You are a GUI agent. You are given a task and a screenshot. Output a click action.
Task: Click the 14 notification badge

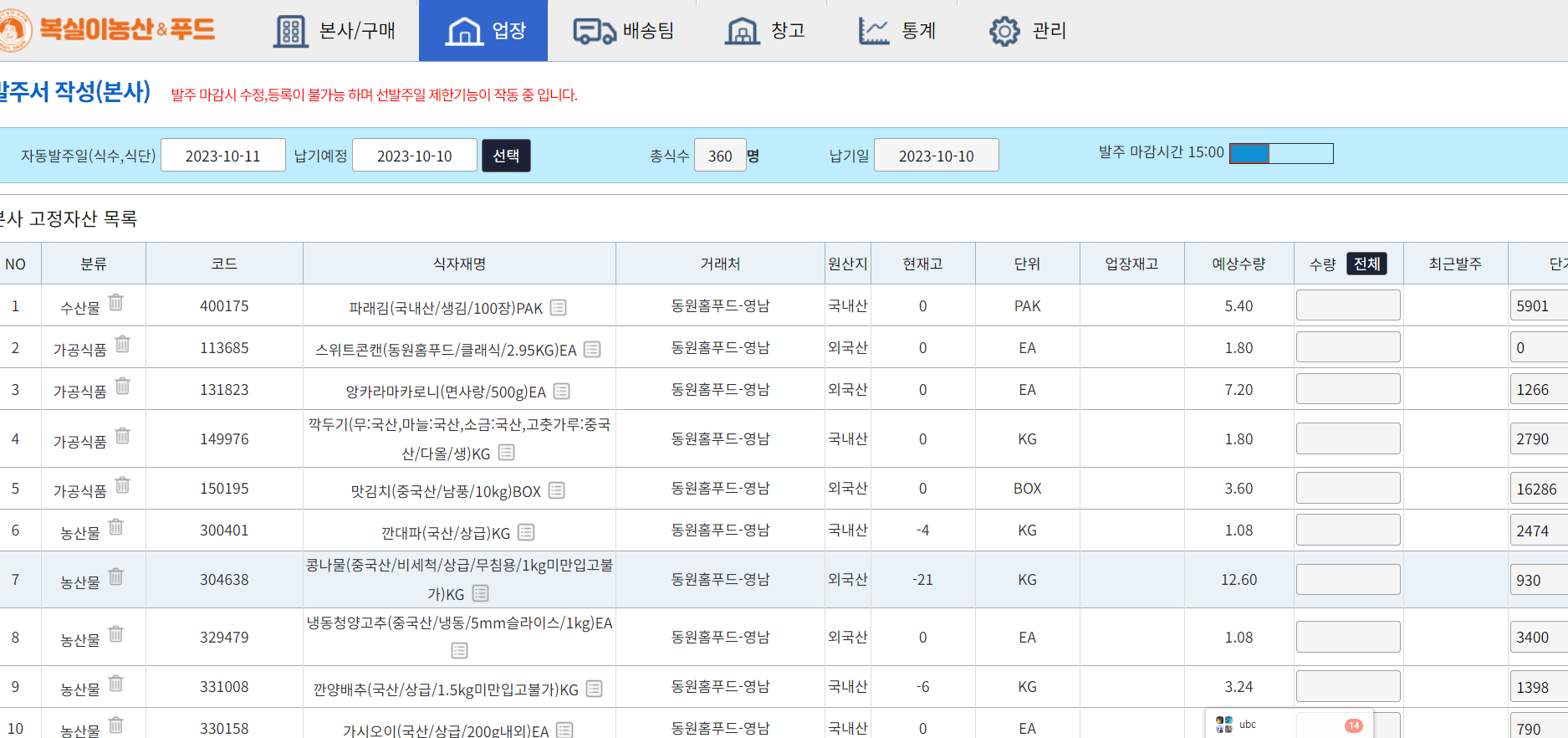pos(1353,725)
